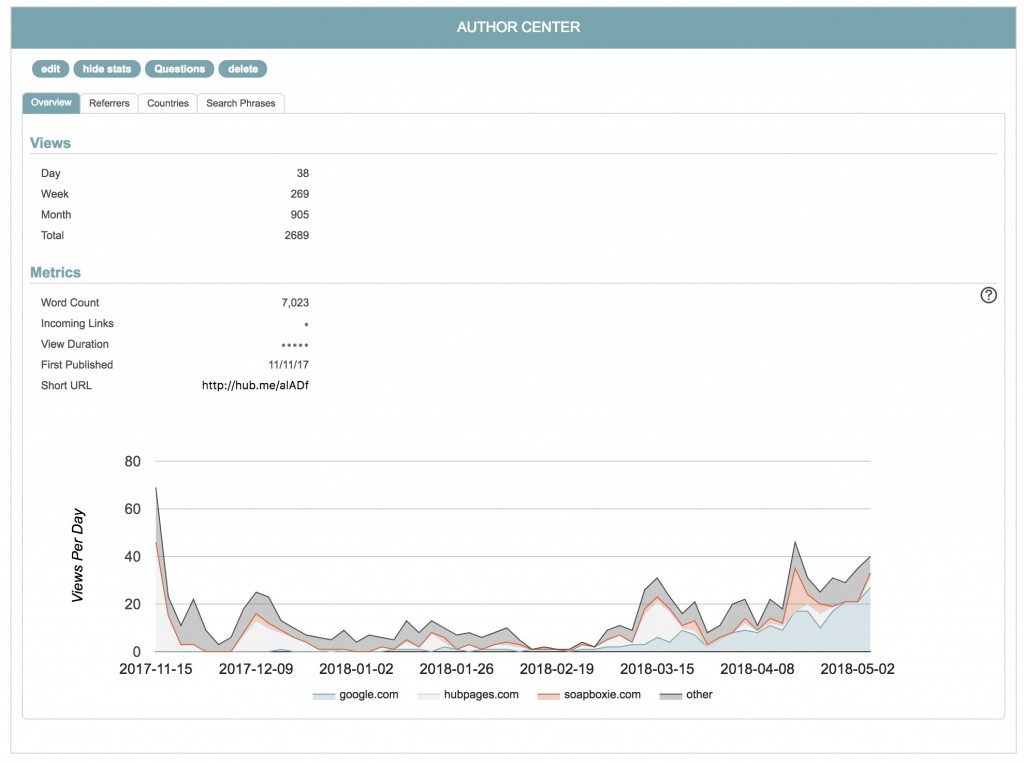Screen dimensions: 1024x763
Task: Click the 2018-03-15 date axis label
Action: [x=657, y=669]
